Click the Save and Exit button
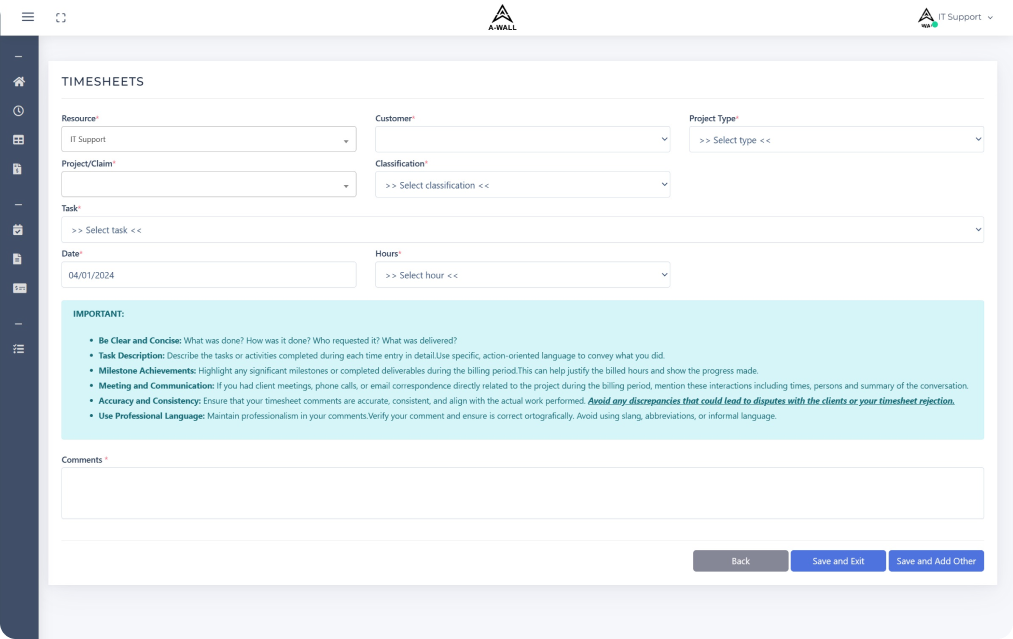 click(x=837, y=561)
